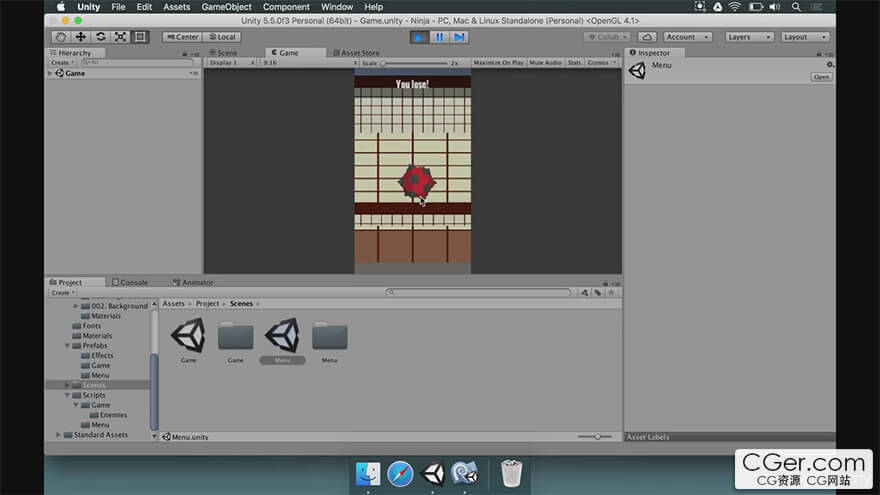Select the Rotate tool
The width and height of the screenshot is (880, 495).
click(x=101, y=37)
